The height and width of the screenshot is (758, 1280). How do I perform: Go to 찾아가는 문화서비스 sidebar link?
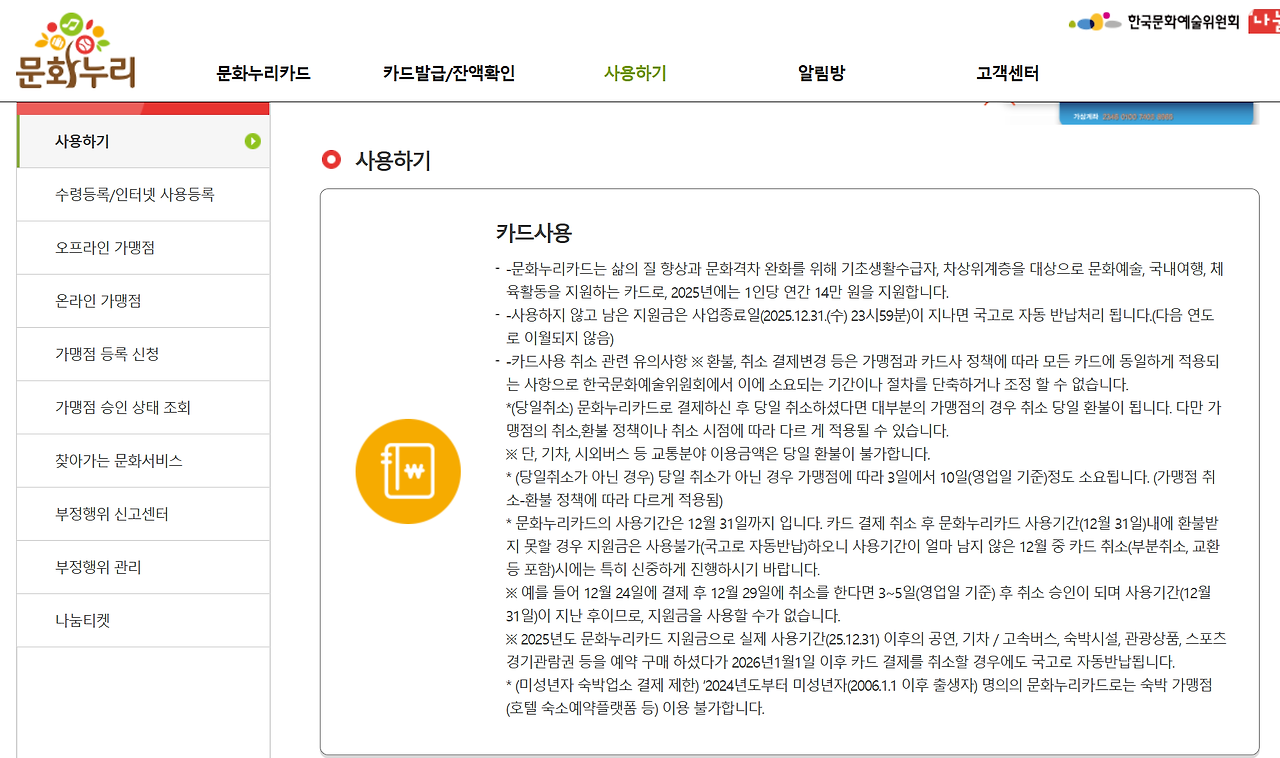[x=144, y=461]
